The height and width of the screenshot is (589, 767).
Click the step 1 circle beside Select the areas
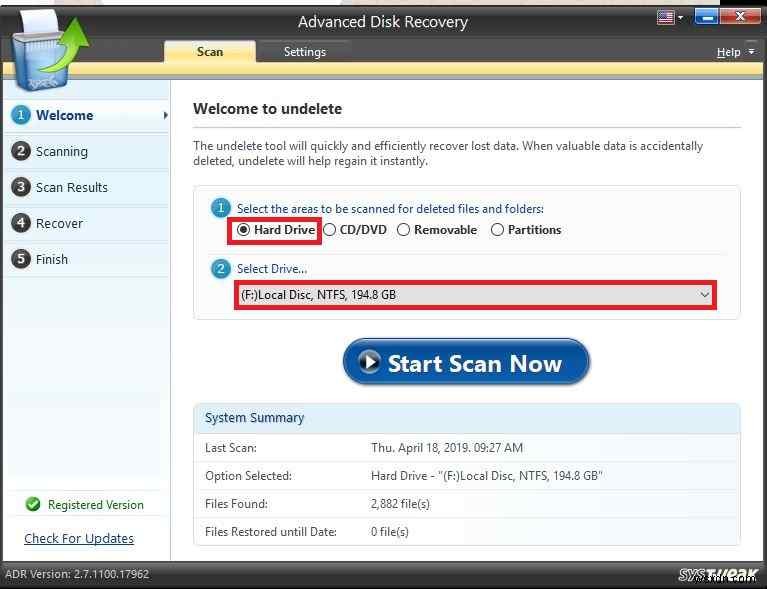click(x=221, y=208)
